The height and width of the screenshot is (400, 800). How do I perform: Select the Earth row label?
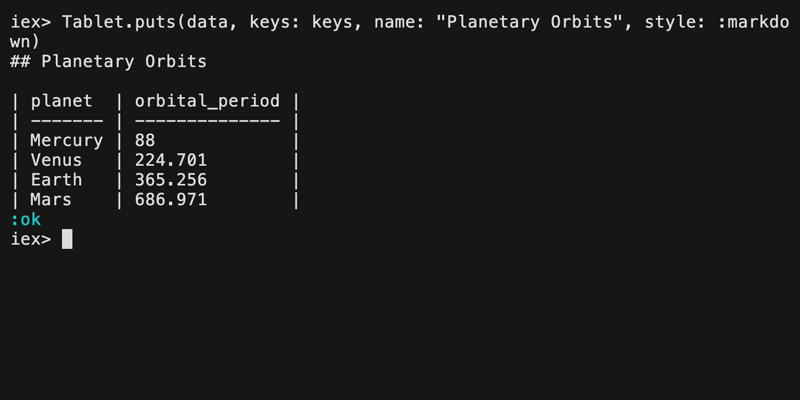(56, 181)
